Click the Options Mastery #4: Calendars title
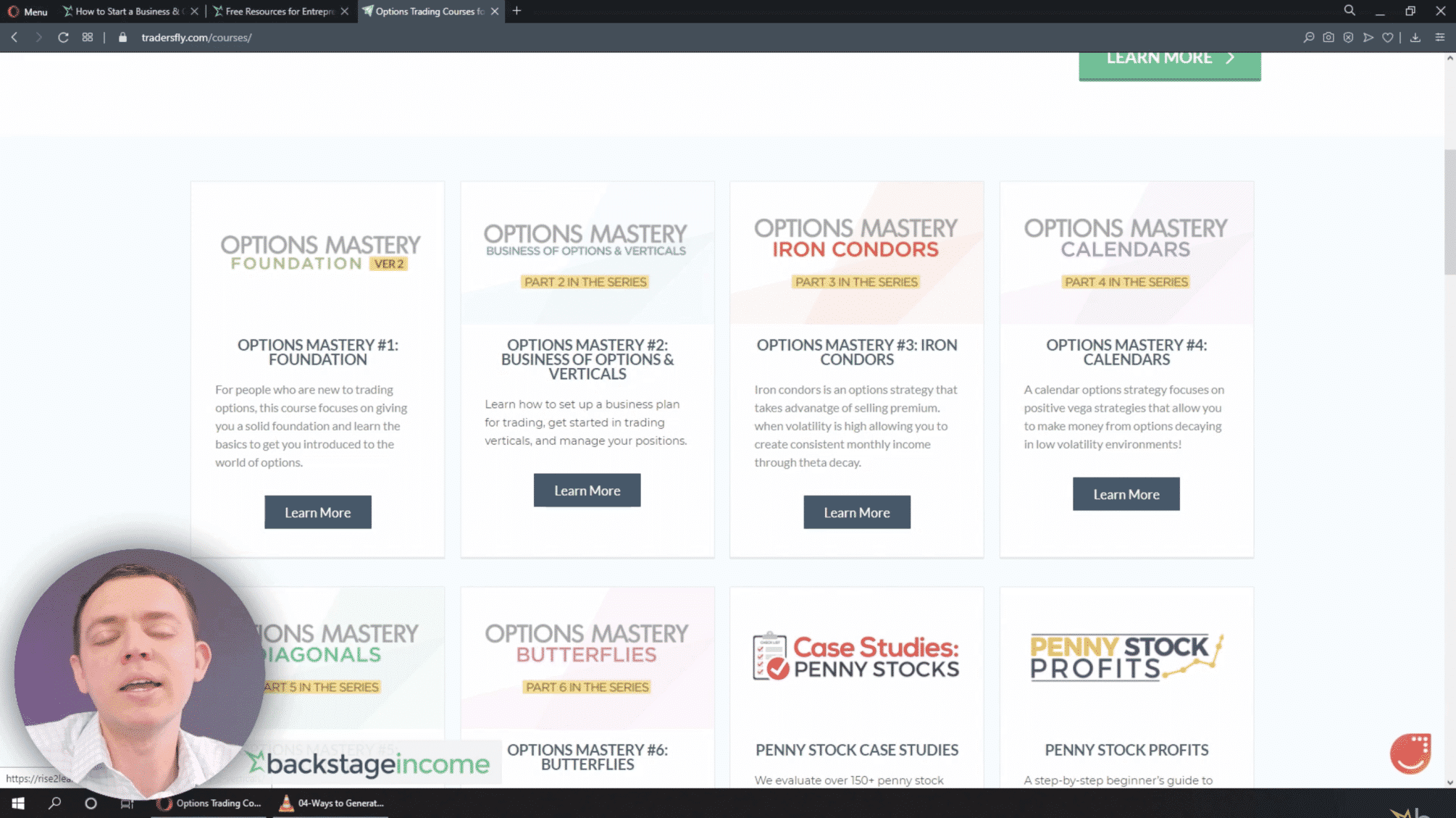1456x818 pixels. (x=1126, y=352)
